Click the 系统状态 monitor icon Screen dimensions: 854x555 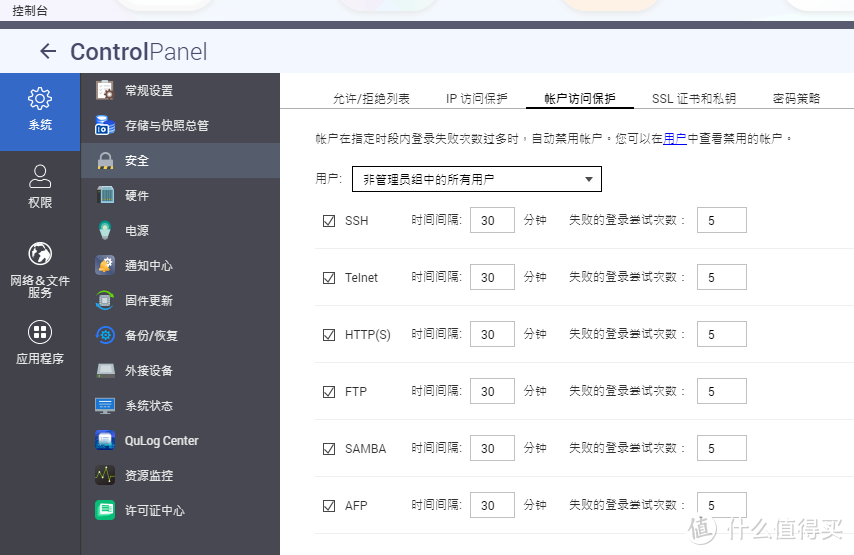click(x=105, y=406)
